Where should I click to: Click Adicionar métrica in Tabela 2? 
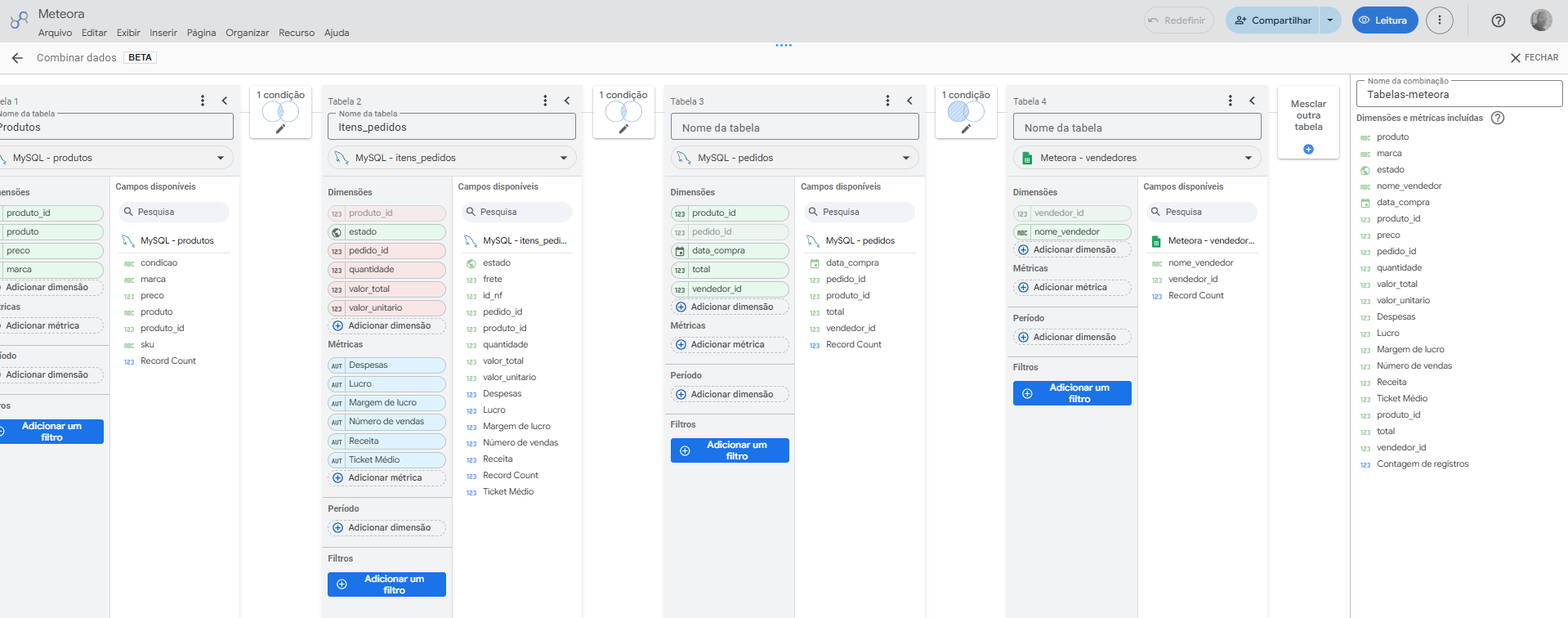(x=386, y=478)
